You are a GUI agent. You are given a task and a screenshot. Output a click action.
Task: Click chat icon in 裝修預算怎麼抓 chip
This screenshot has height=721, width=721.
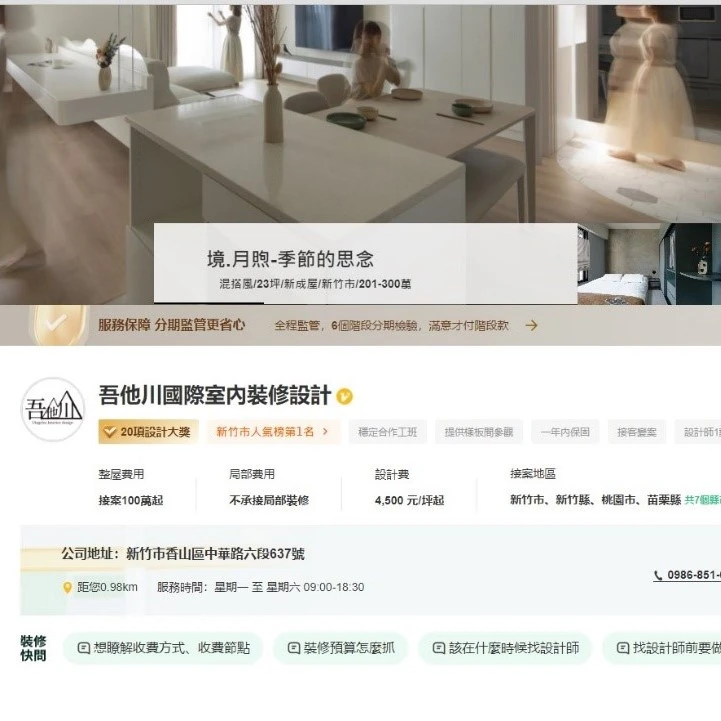pyautogui.click(x=293, y=648)
